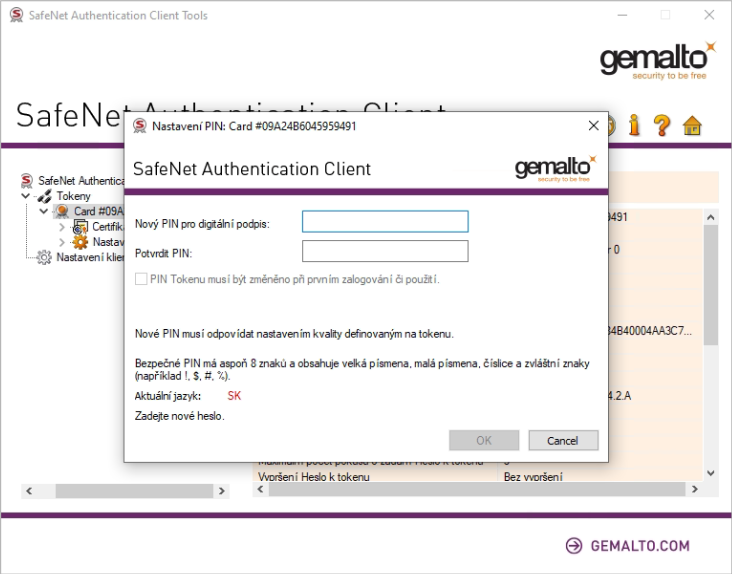The height and width of the screenshot is (574, 732).
Task: Expand the Nastavení tree node
Action: (62, 242)
